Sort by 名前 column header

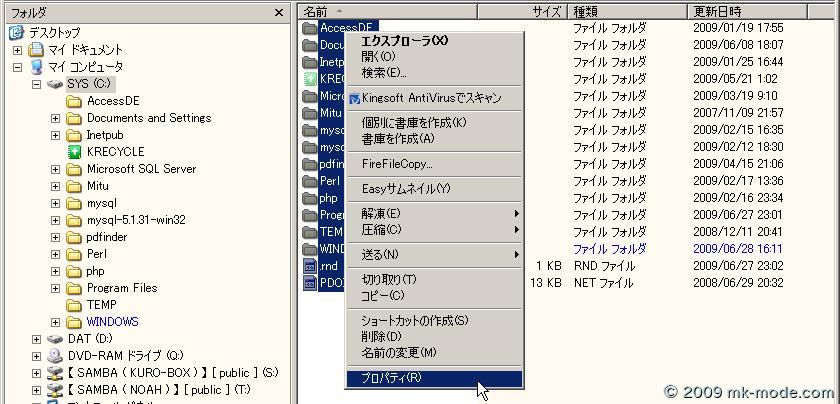click(388, 11)
